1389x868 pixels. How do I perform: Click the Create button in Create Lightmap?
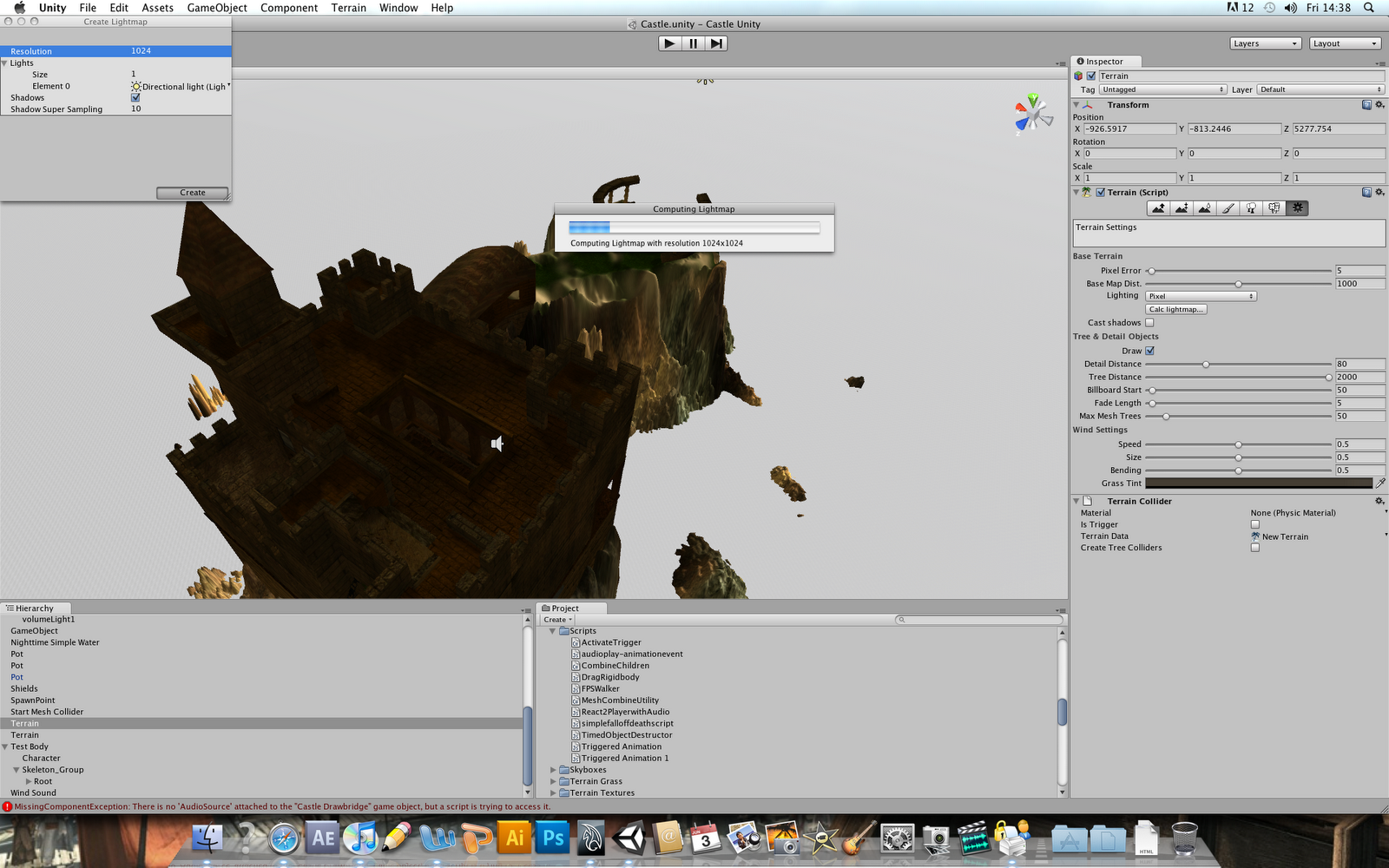[193, 193]
